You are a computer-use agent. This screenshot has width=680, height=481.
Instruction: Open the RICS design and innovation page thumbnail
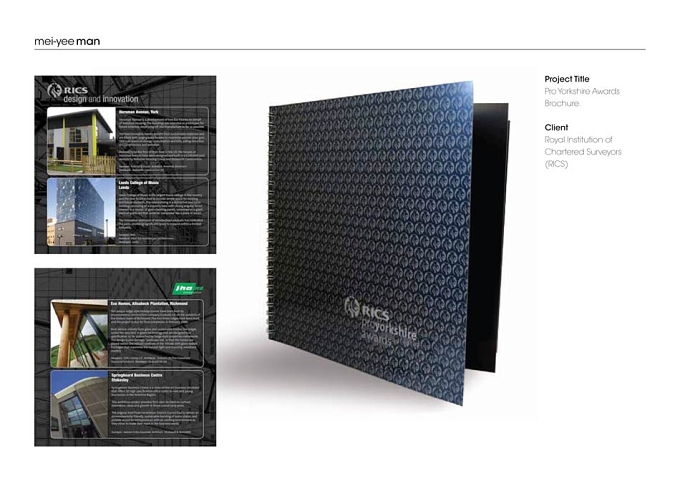[125, 165]
